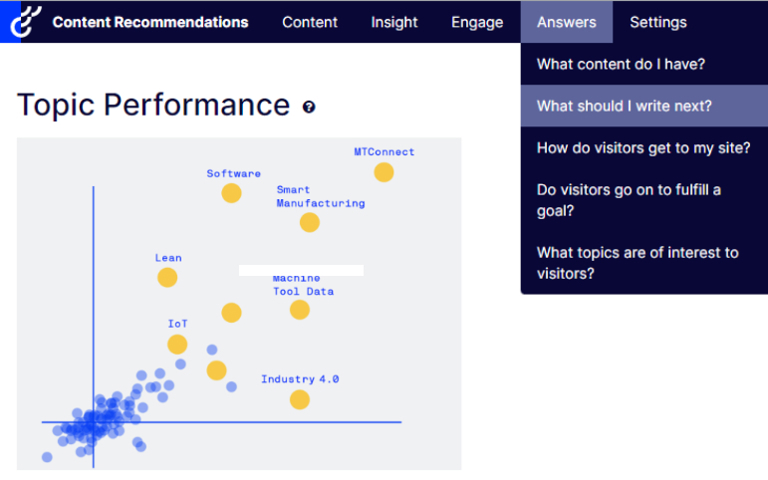Open the Settings menu
The image size is (768, 480).
658,22
